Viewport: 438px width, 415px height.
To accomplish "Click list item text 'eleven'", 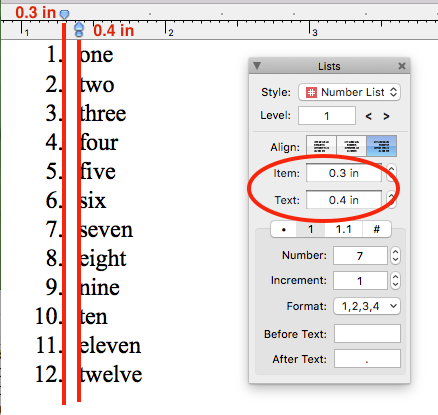I will 110,345.
